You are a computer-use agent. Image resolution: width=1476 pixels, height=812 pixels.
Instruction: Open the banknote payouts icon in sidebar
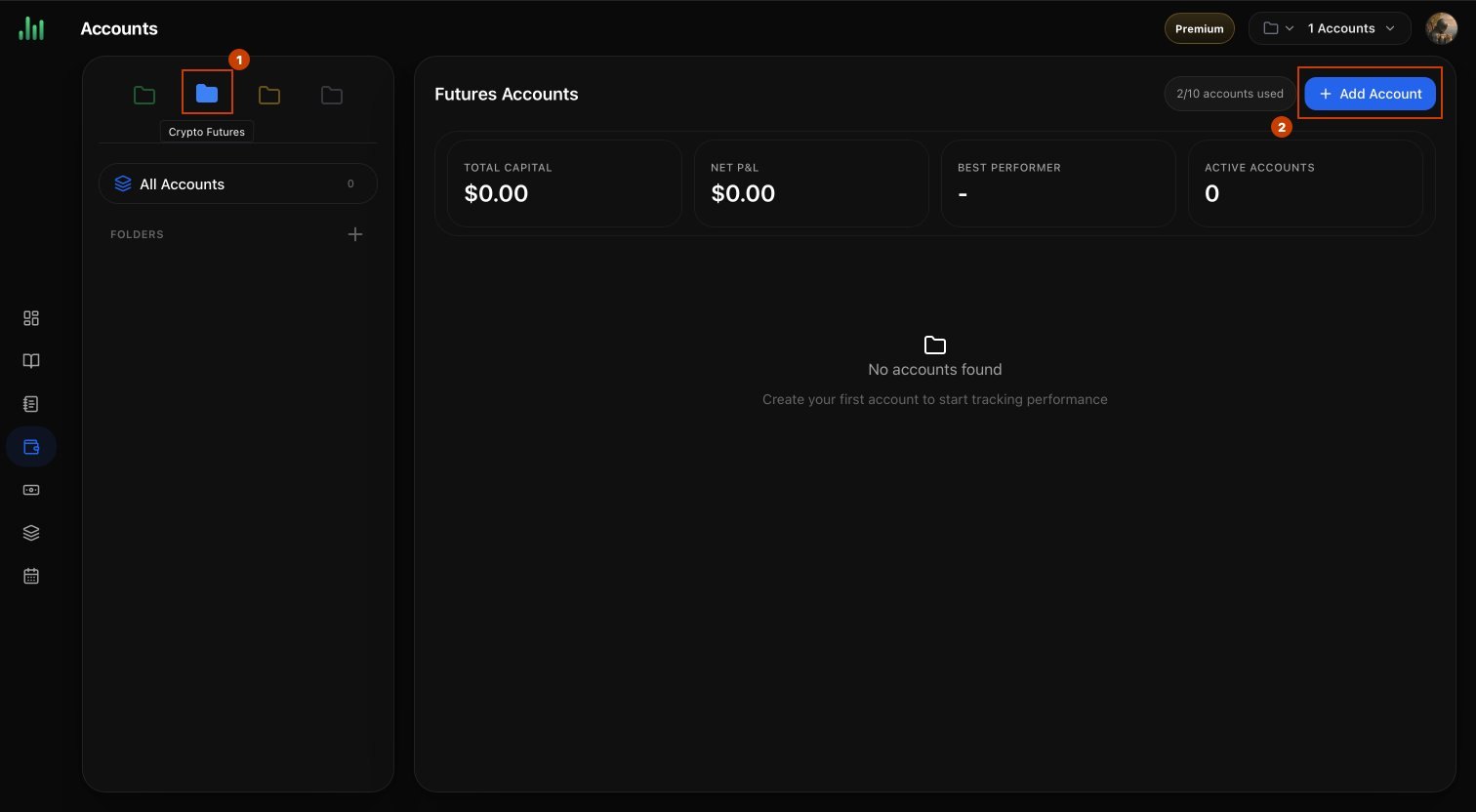pyautogui.click(x=31, y=490)
